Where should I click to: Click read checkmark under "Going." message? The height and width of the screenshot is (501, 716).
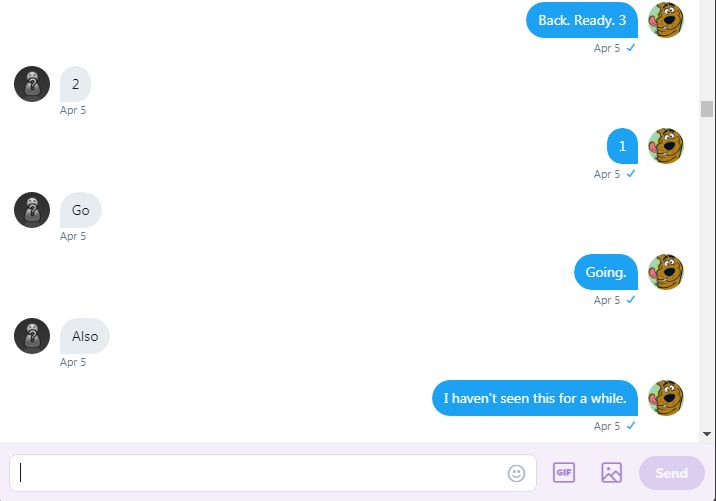tap(631, 300)
